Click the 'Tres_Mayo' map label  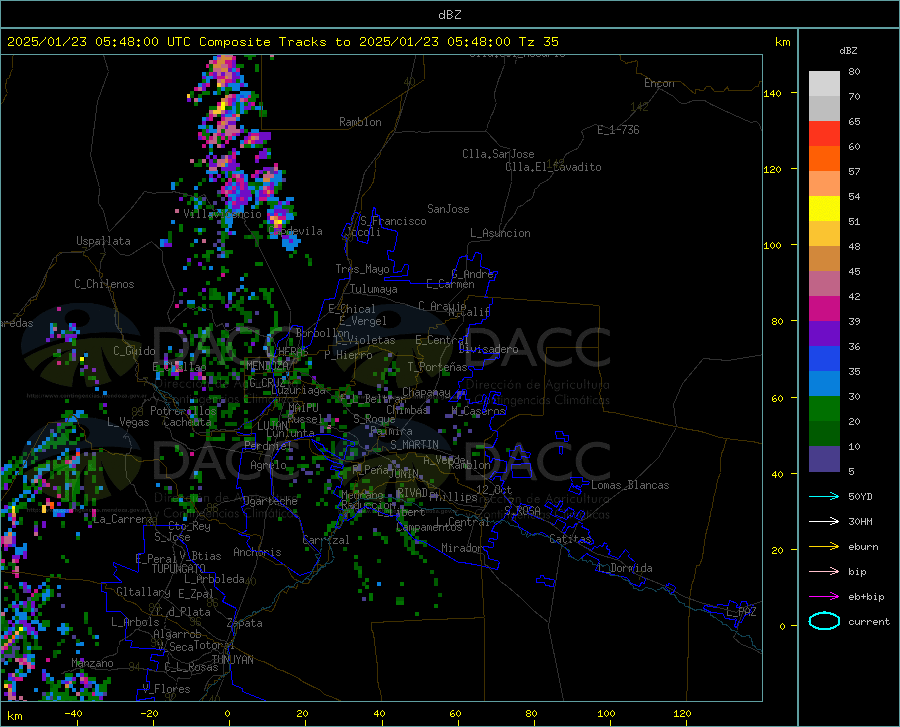tap(362, 269)
